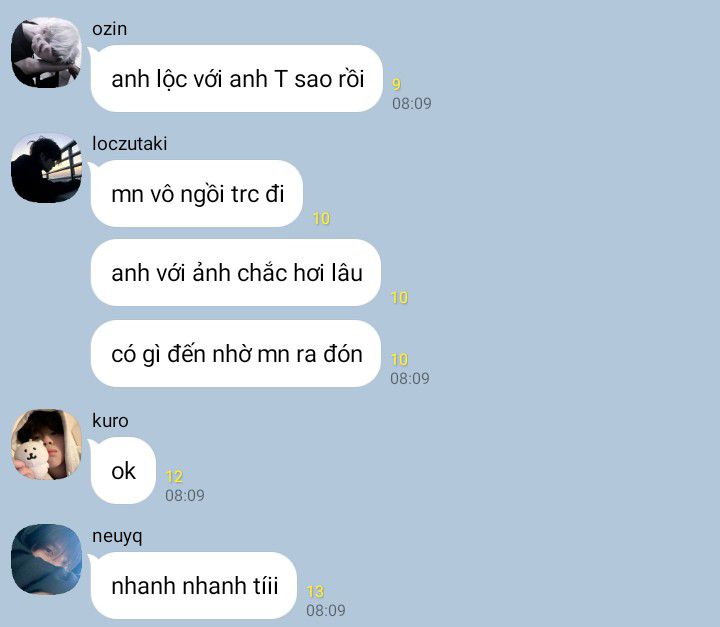The width and height of the screenshot is (720, 627).
Task: Select the username label loczutaki
Action: click(x=129, y=144)
